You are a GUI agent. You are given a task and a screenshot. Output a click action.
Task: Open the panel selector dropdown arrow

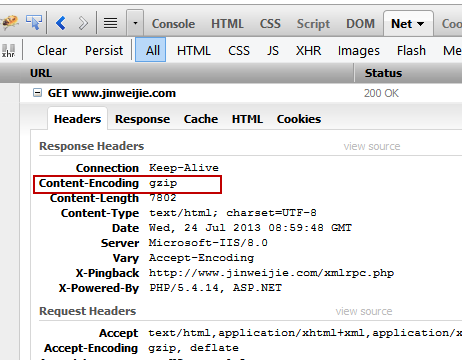[135, 23]
